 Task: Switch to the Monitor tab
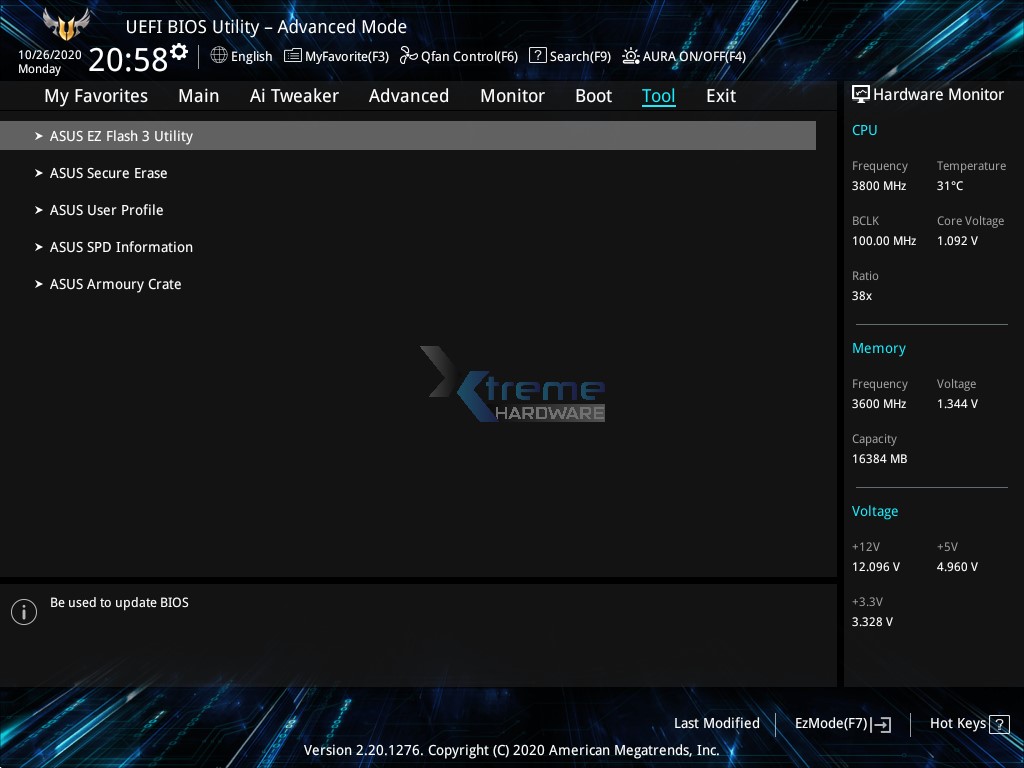(512, 95)
